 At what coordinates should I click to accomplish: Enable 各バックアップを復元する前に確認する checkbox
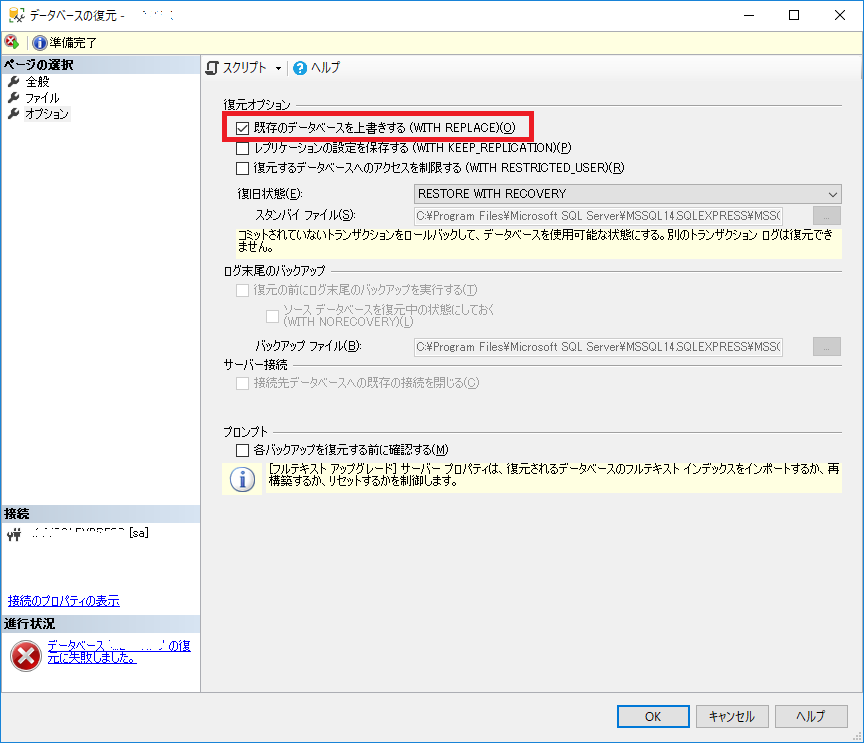(x=242, y=450)
